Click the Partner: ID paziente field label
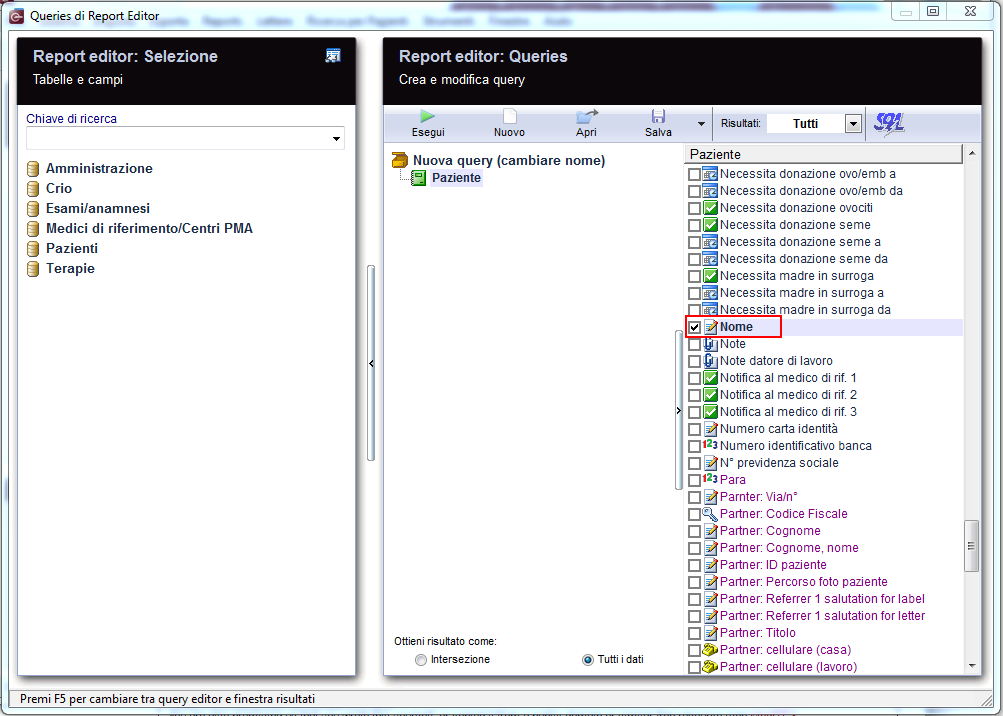The height and width of the screenshot is (716, 1003). 773,565
